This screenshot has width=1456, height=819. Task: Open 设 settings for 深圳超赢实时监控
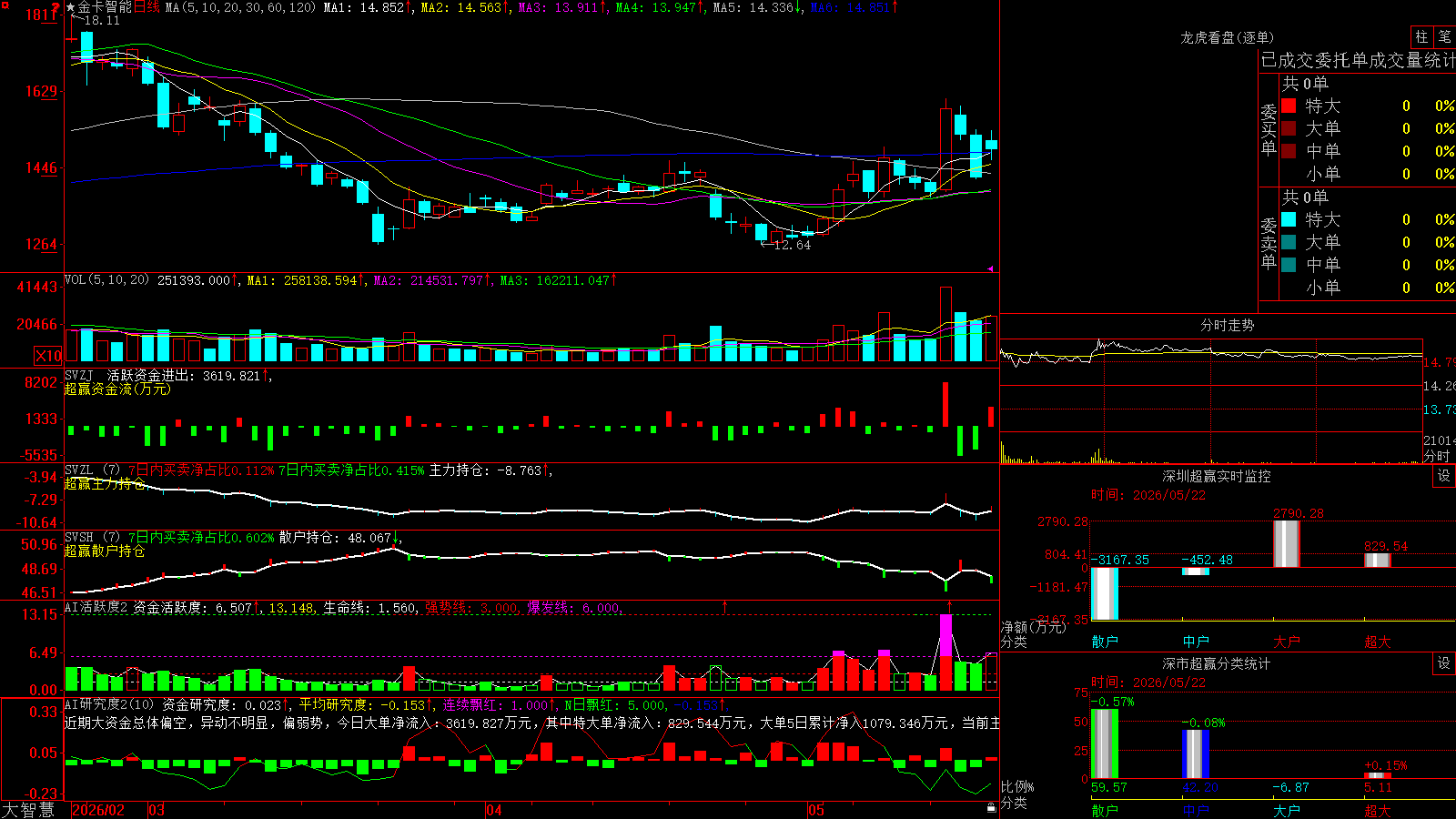coord(1444,476)
